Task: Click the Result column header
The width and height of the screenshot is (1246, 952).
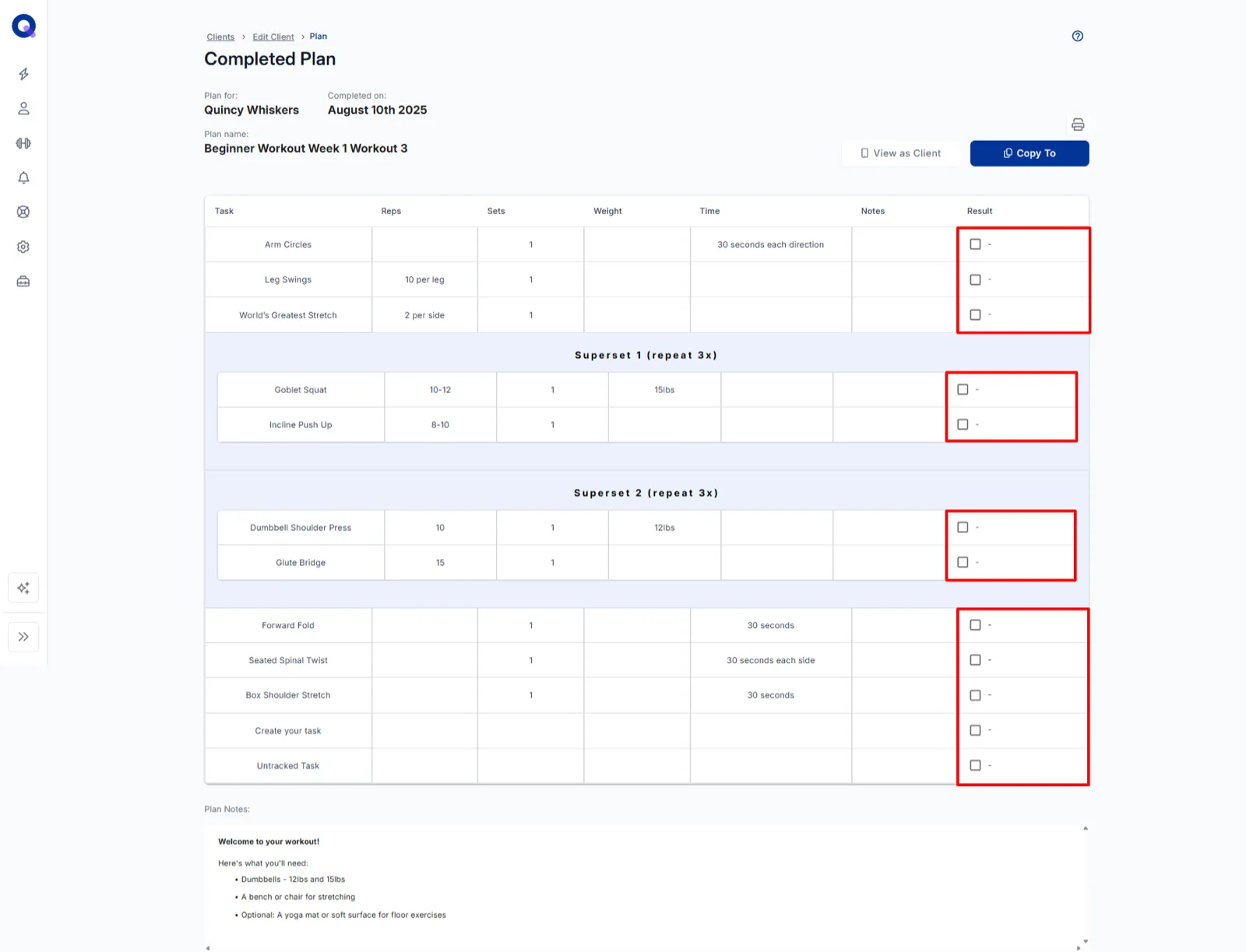Action: [x=980, y=211]
